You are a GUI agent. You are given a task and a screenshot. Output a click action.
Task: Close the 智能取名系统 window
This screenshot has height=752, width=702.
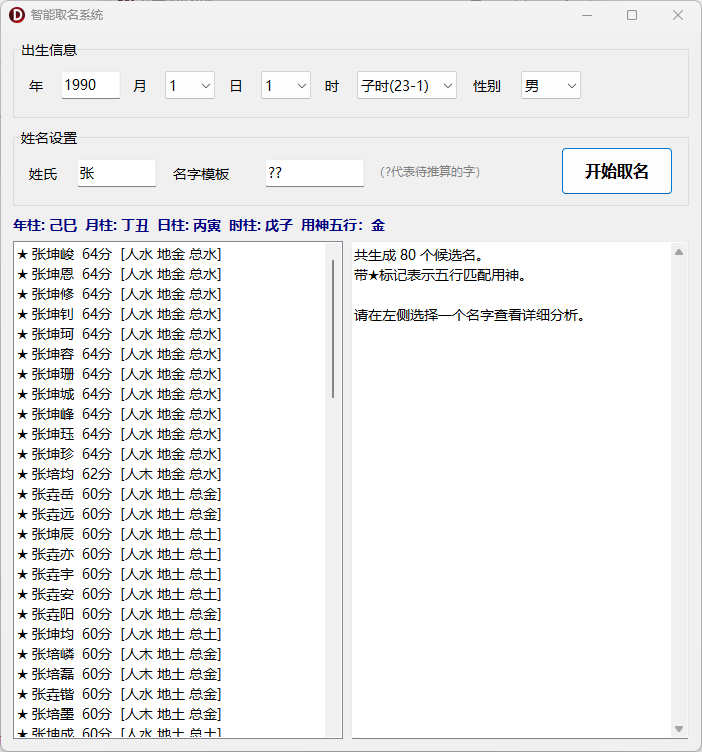tap(678, 15)
